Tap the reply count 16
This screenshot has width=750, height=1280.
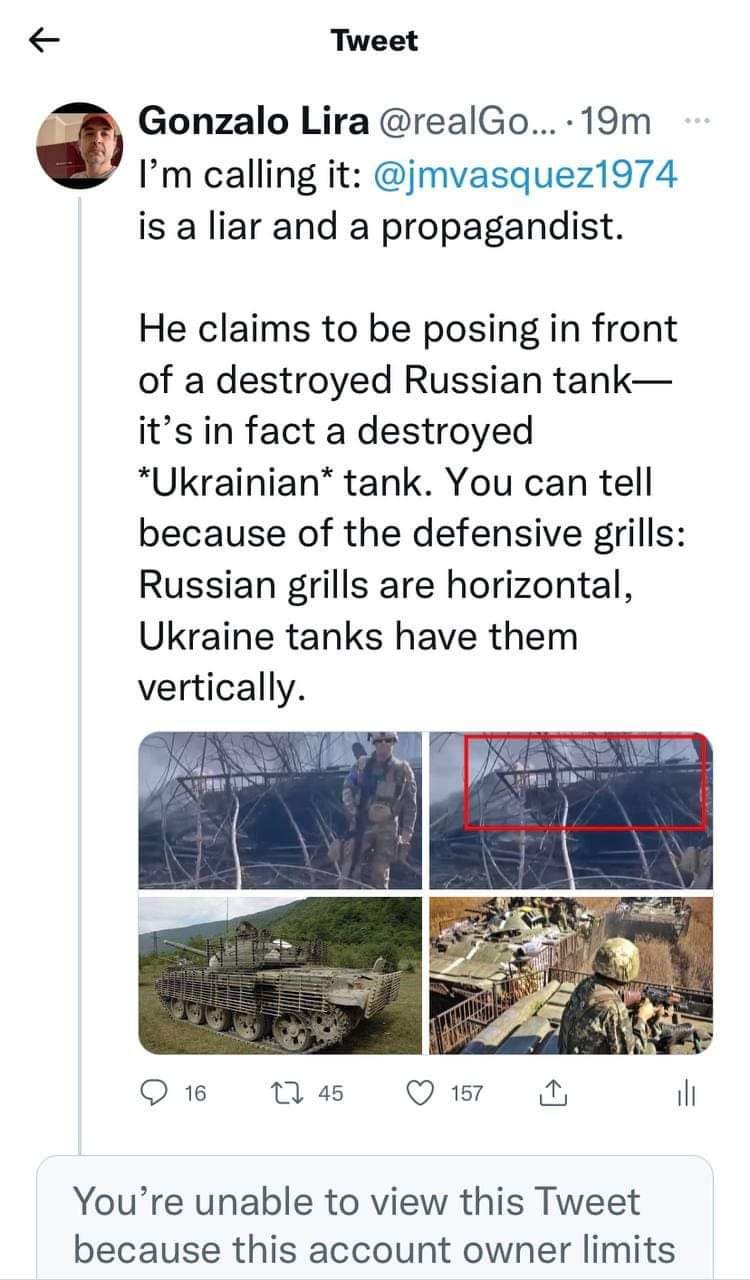[x=195, y=1093]
